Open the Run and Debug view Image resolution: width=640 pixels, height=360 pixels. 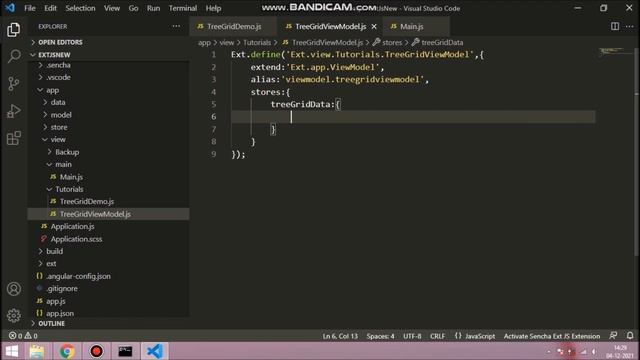[x=13, y=111]
